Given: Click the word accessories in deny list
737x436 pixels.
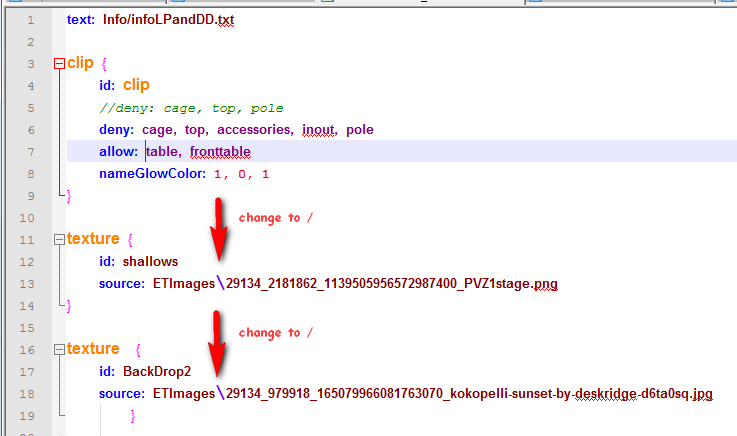Looking at the screenshot, I should (255, 130).
